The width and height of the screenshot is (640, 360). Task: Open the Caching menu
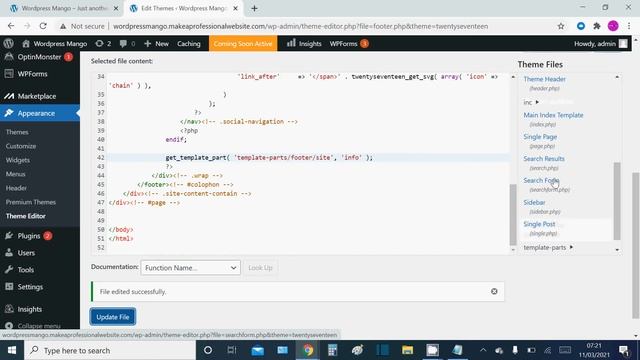tap(189, 43)
